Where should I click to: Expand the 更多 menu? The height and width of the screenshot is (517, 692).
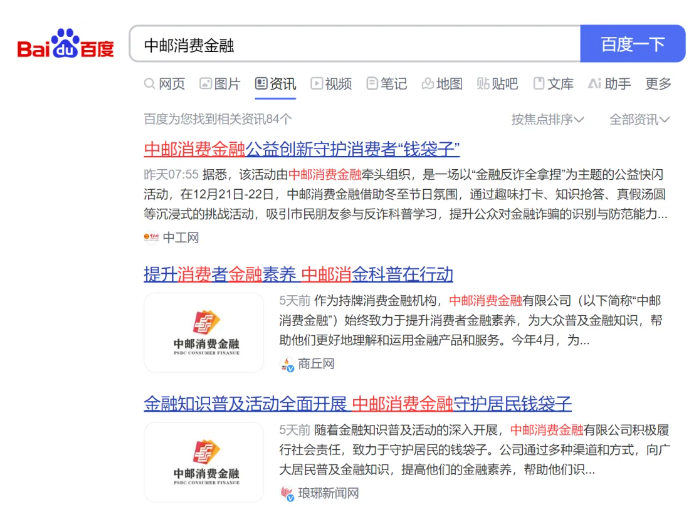click(x=658, y=83)
